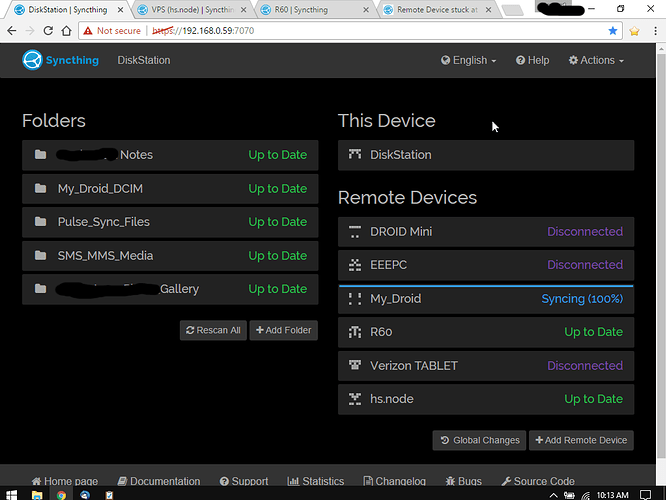Open a new browser tab
The image size is (666, 500).
tap(513, 10)
